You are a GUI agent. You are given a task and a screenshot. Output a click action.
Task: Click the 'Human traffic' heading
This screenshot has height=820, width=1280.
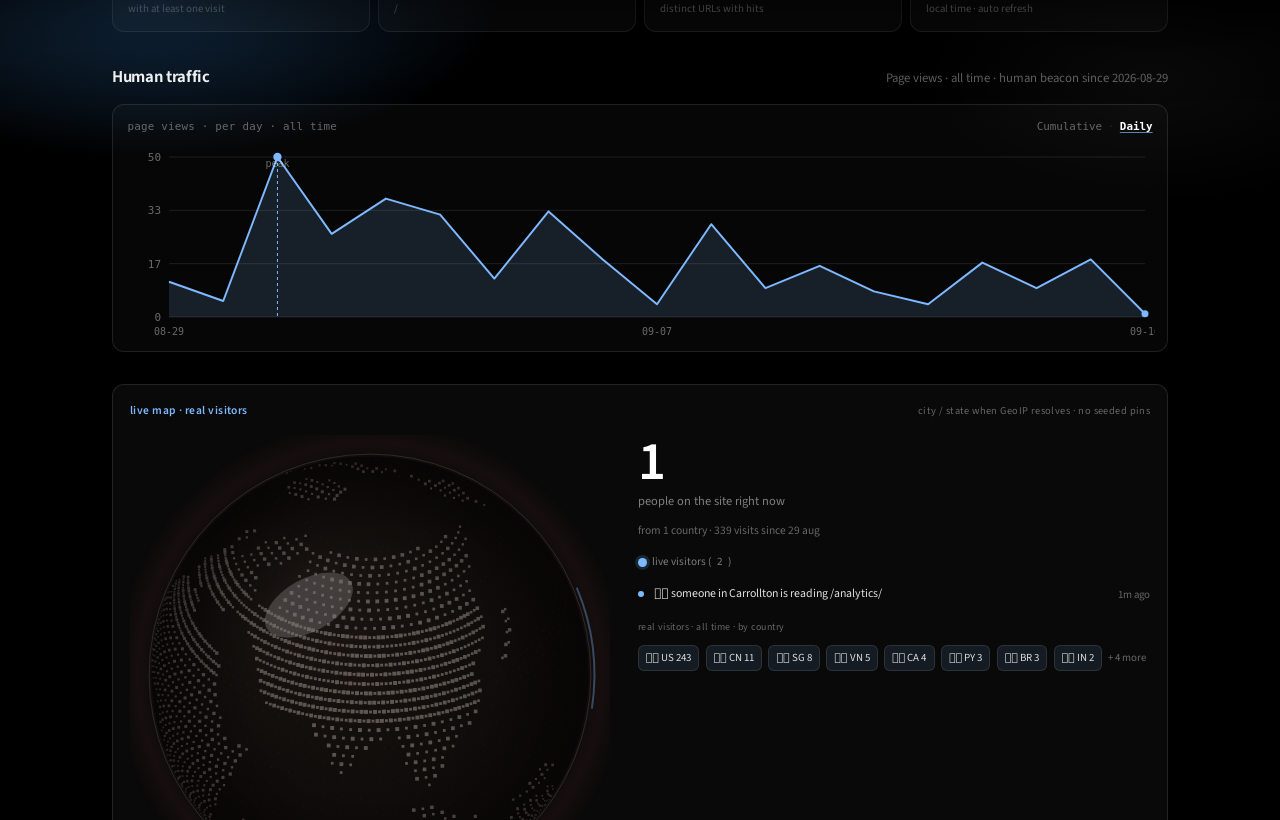(161, 76)
